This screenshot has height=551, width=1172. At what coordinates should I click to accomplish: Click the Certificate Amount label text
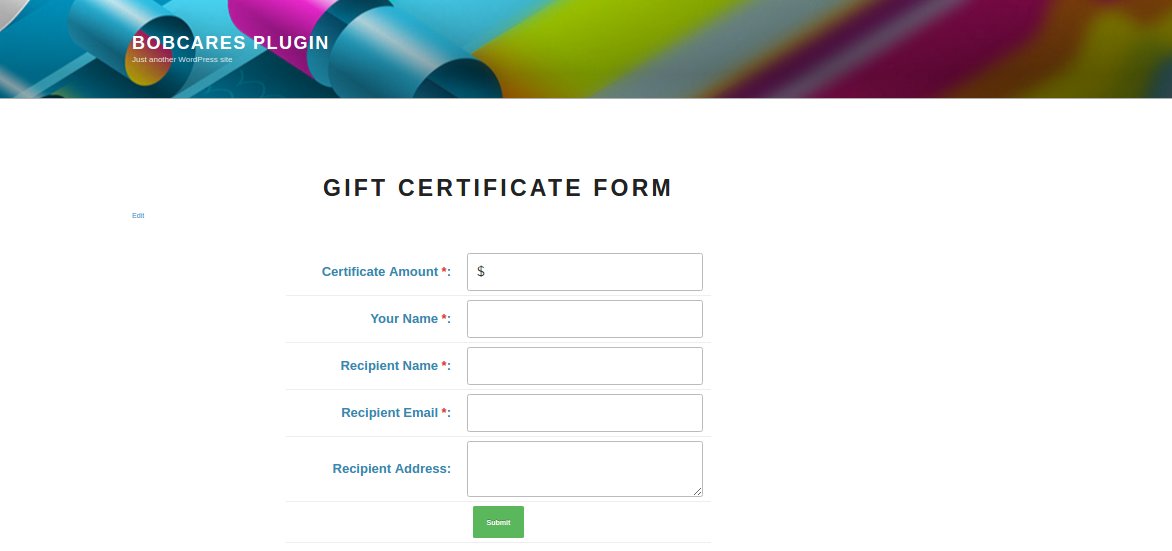tap(380, 271)
